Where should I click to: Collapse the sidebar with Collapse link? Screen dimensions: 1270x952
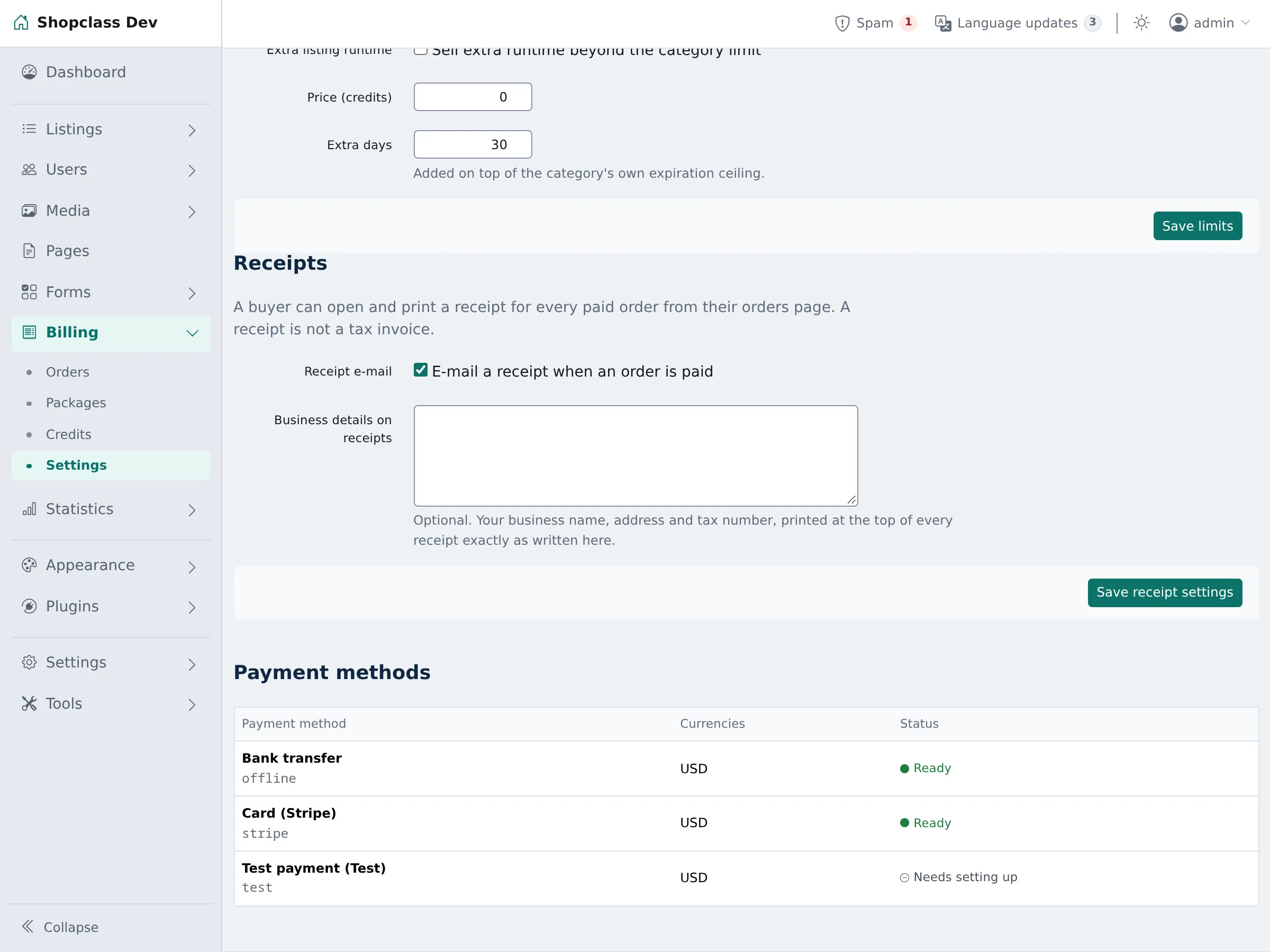point(60,927)
